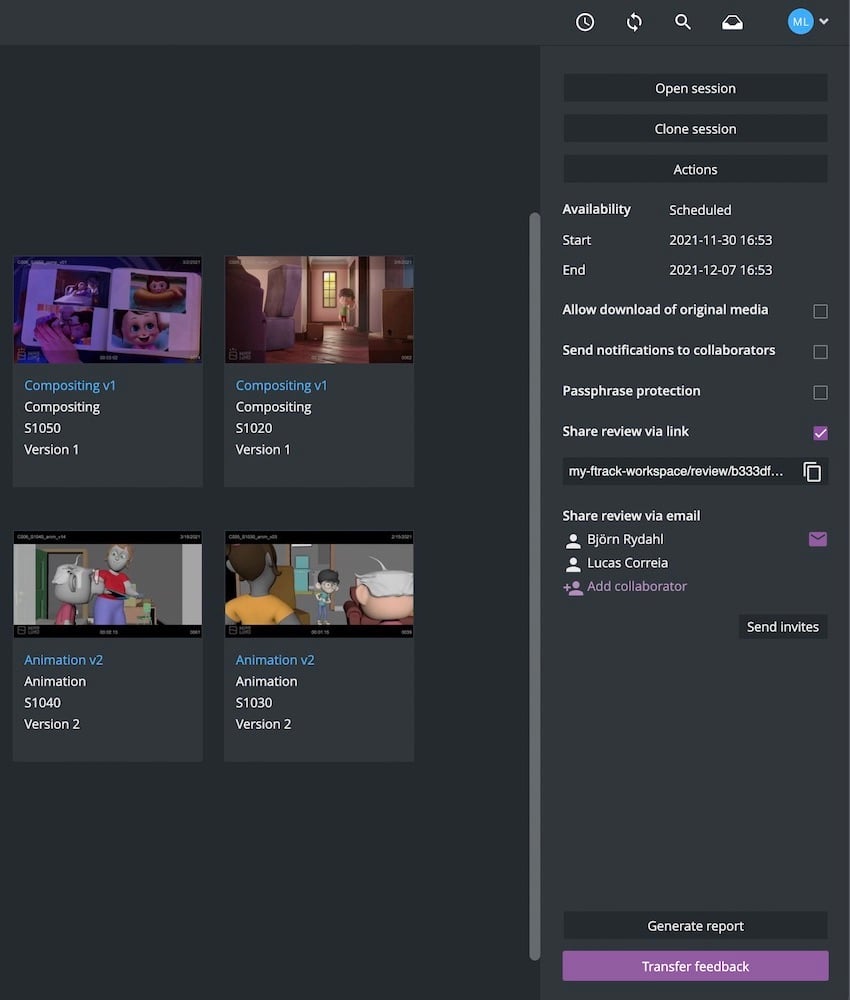
Task: Enable Allow download of original media
Action: click(x=820, y=312)
